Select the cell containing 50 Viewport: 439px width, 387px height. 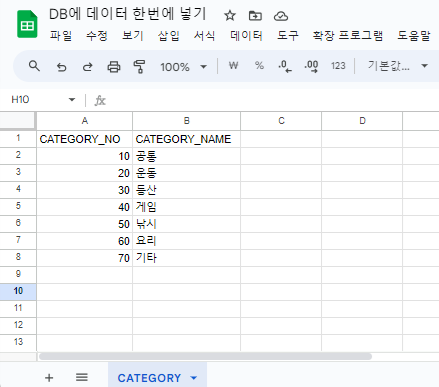[x=85, y=224]
